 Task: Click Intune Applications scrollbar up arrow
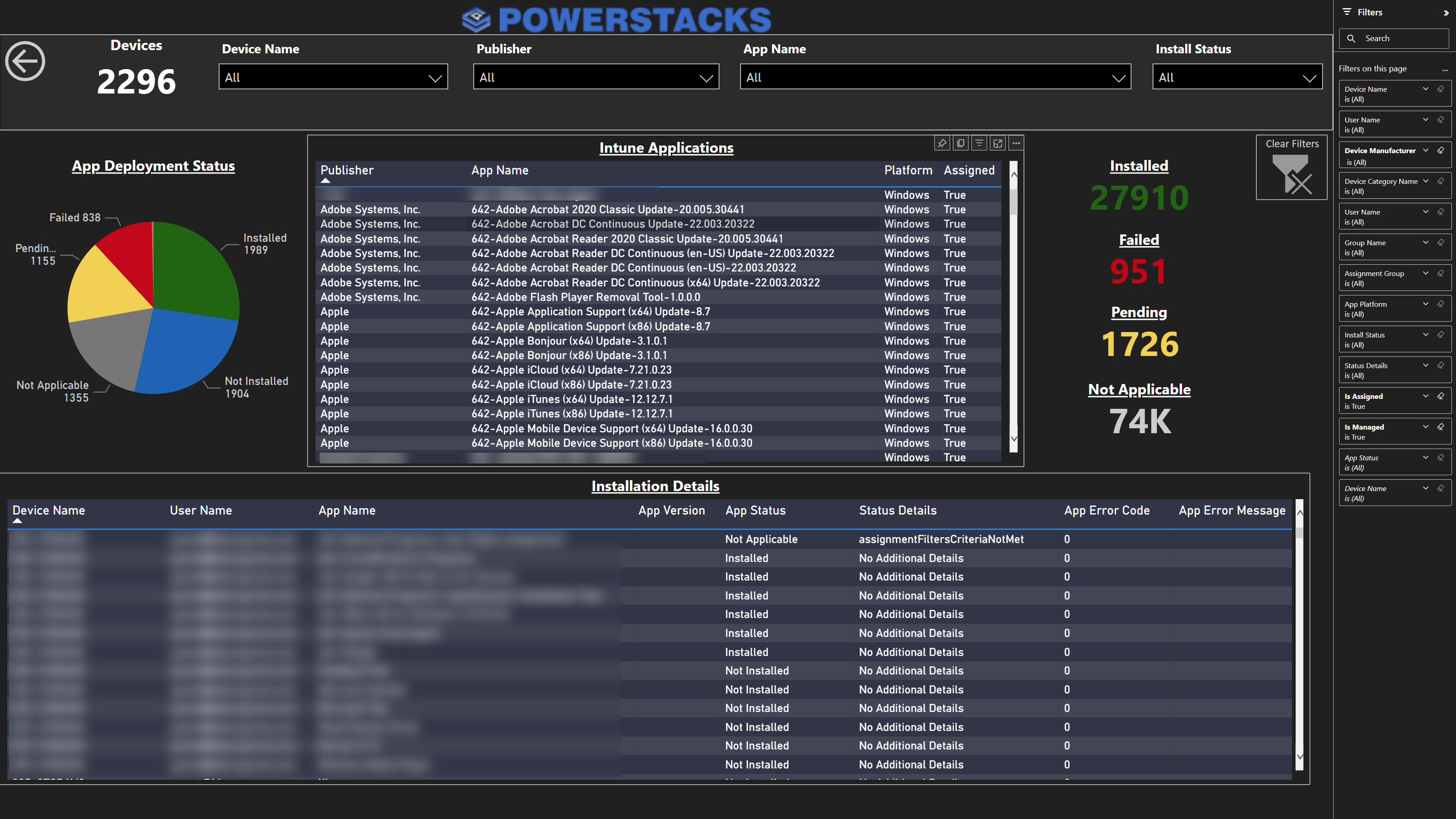(1014, 174)
